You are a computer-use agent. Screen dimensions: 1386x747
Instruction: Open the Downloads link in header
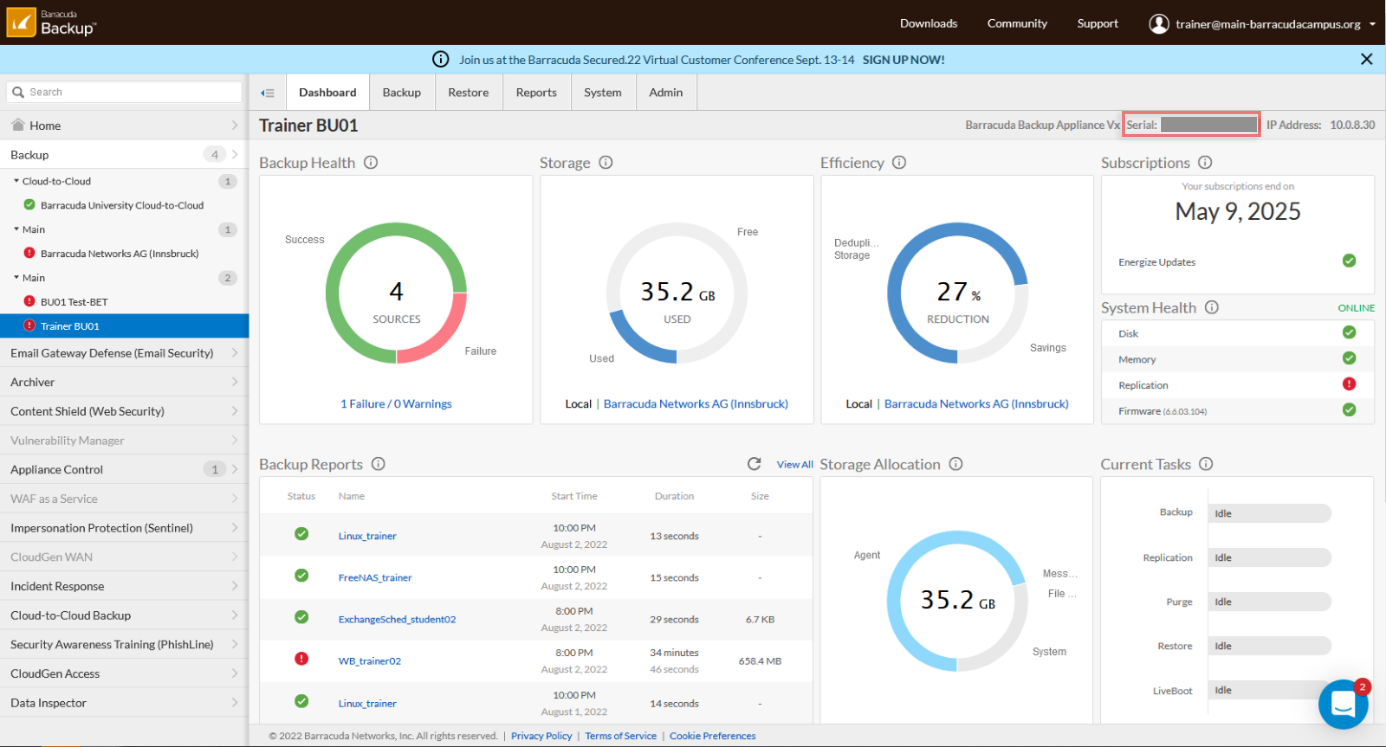tap(928, 24)
